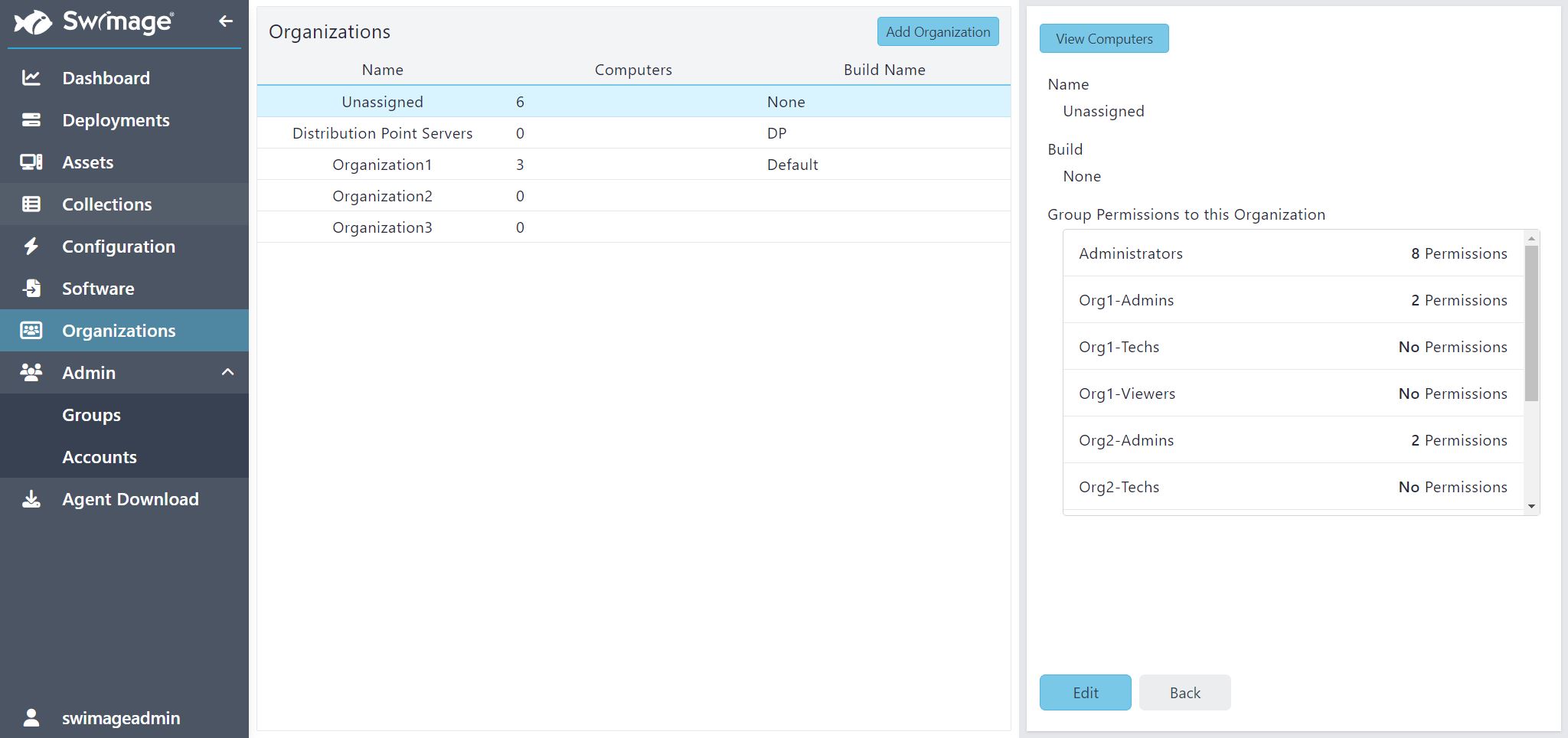
Task: Click the swimageadmin user avatar icon
Action: pyautogui.click(x=31, y=717)
